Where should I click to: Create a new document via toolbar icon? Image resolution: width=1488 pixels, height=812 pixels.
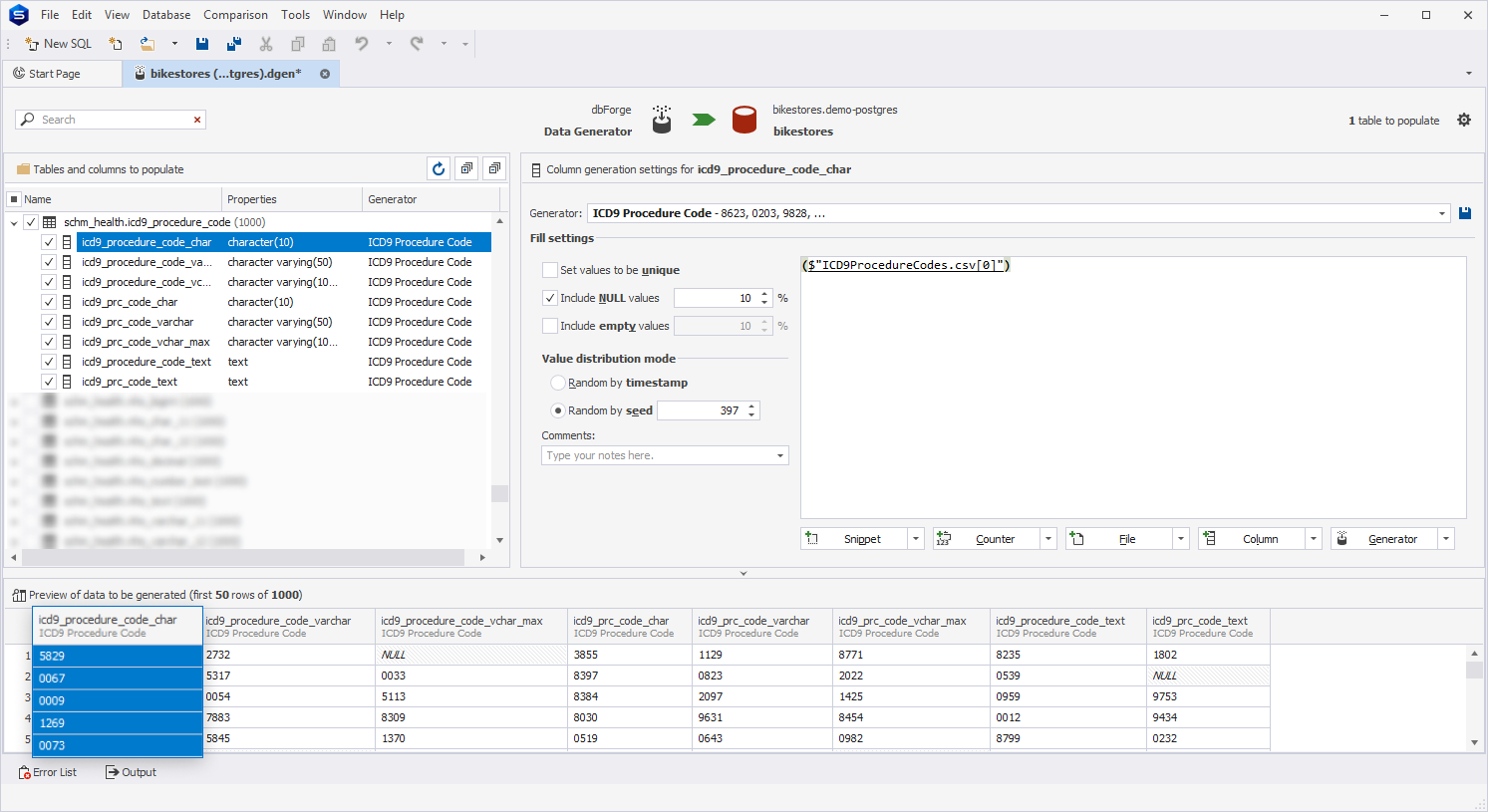116,44
